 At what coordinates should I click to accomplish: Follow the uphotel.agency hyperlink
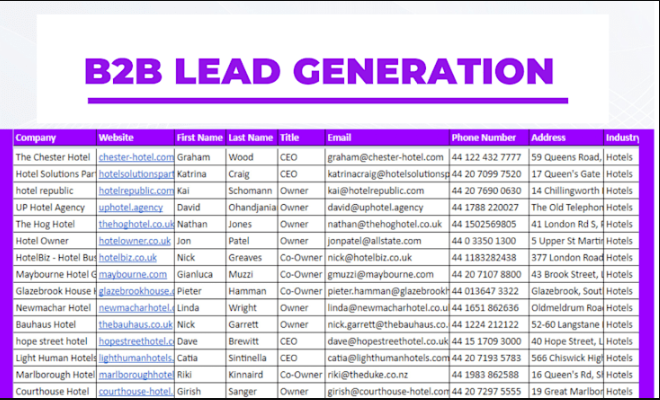click(131, 208)
